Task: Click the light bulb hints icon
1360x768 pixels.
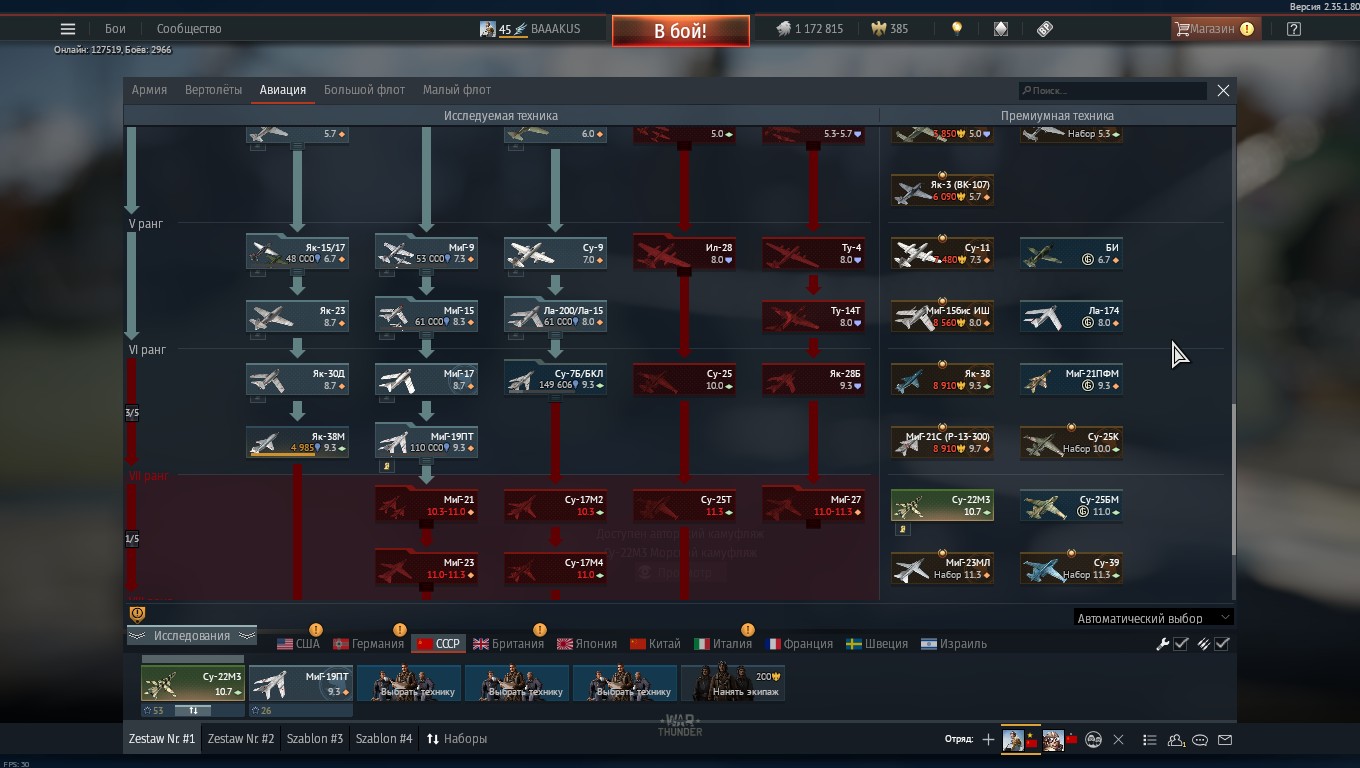Action: (957, 29)
